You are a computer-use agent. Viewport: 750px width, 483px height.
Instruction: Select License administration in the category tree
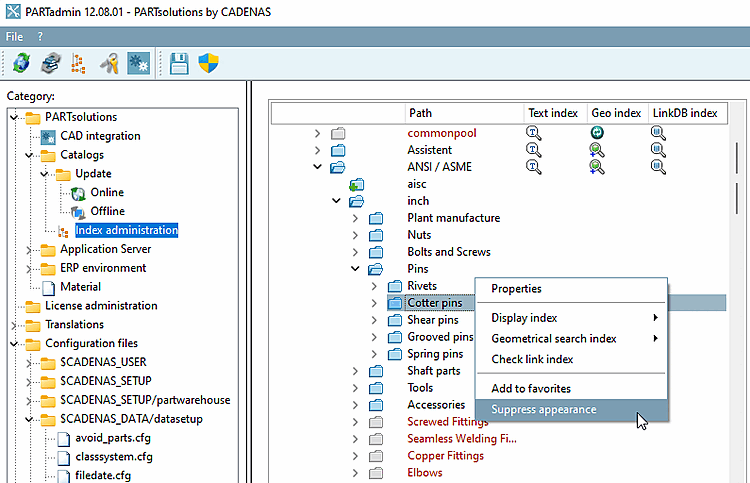[101, 306]
